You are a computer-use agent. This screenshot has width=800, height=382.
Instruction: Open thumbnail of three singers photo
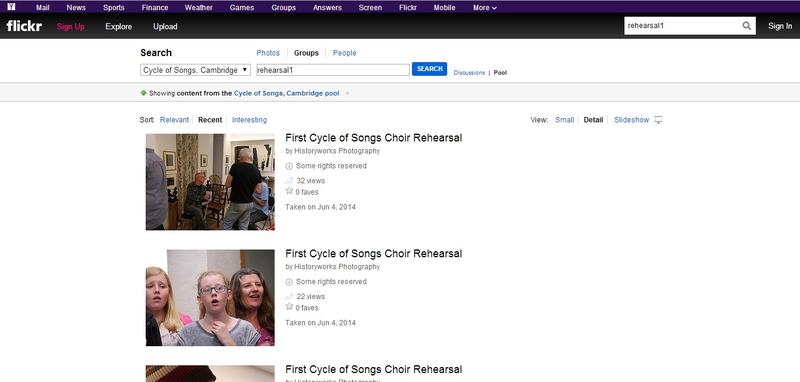(210, 297)
